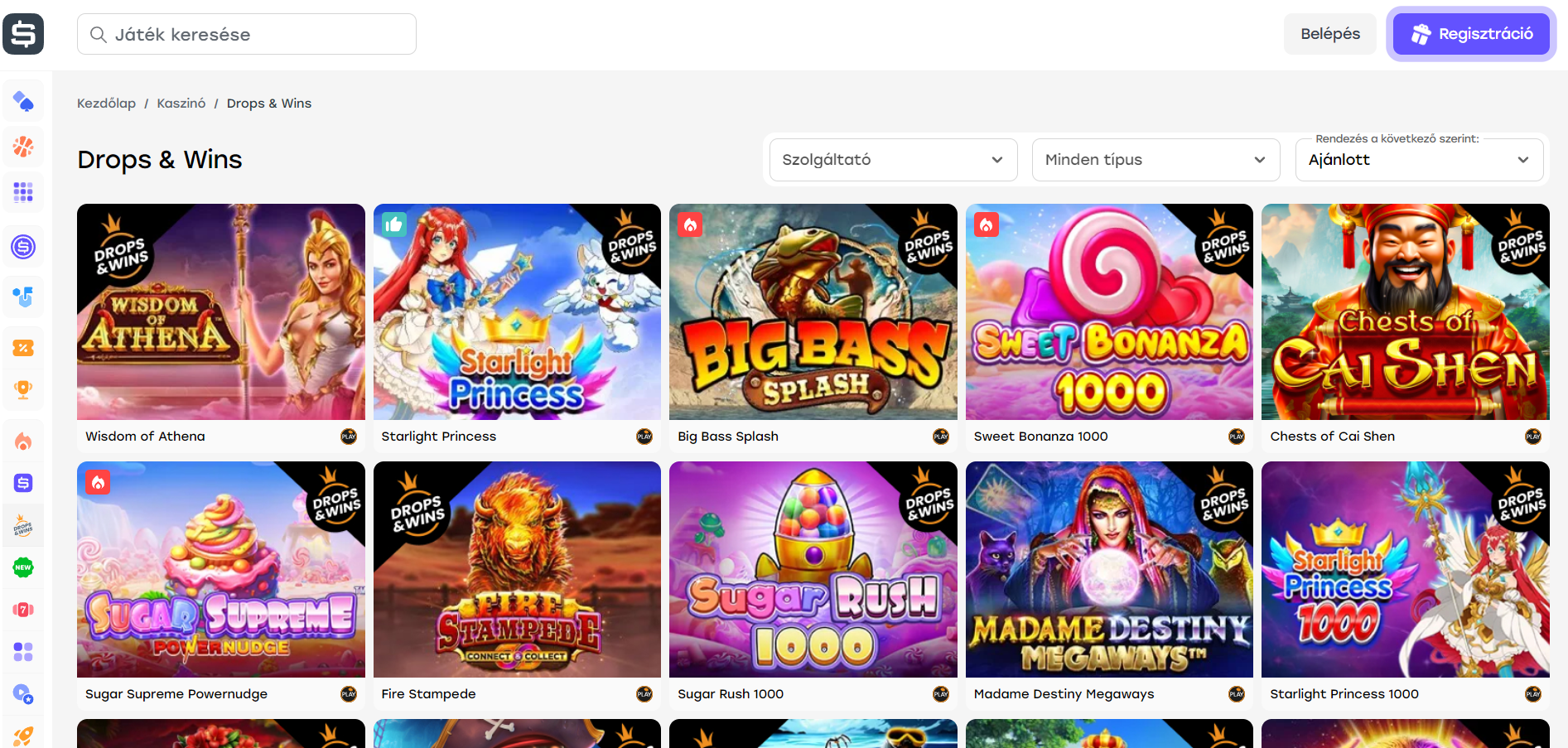This screenshot has height=748, width=1568.
Task: Click the 'Starlight Princess' title text
Action: [439, 437]
